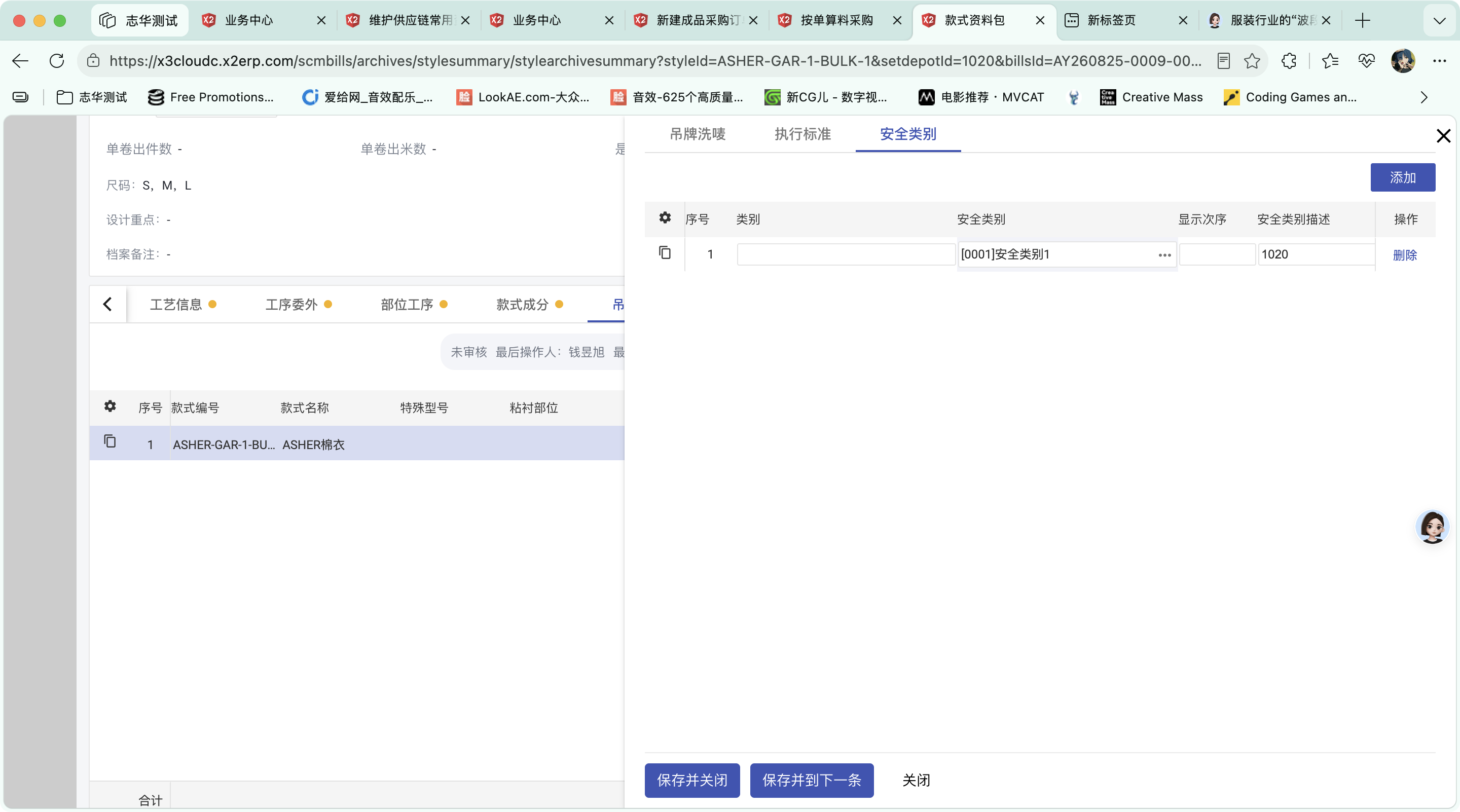This screenshot has width=1460, height=812.
Task: Open the safety category table settings gear
Action: tap(665, 217)
